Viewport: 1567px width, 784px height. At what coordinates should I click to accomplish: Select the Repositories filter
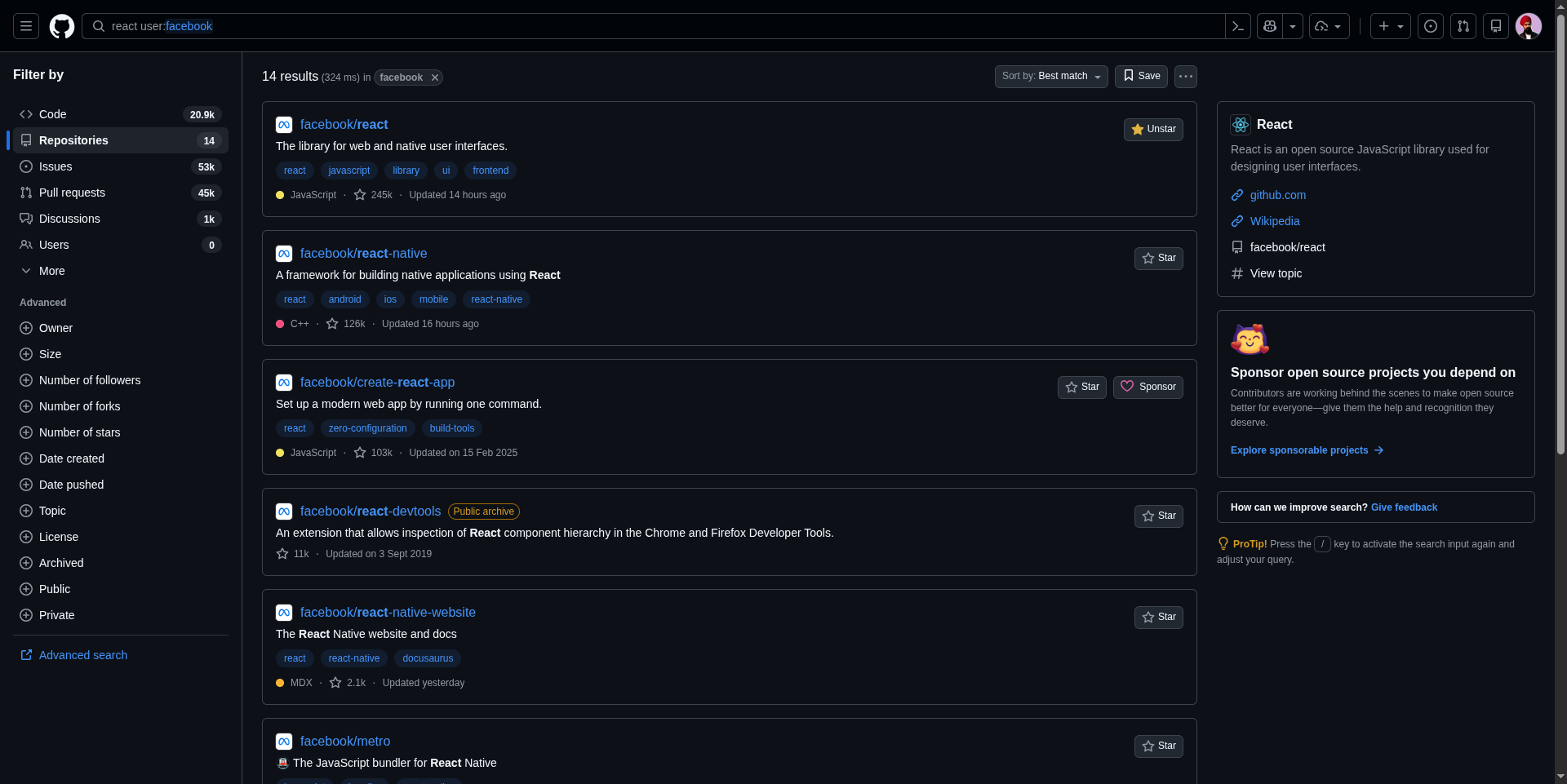[x=121, y=140]
